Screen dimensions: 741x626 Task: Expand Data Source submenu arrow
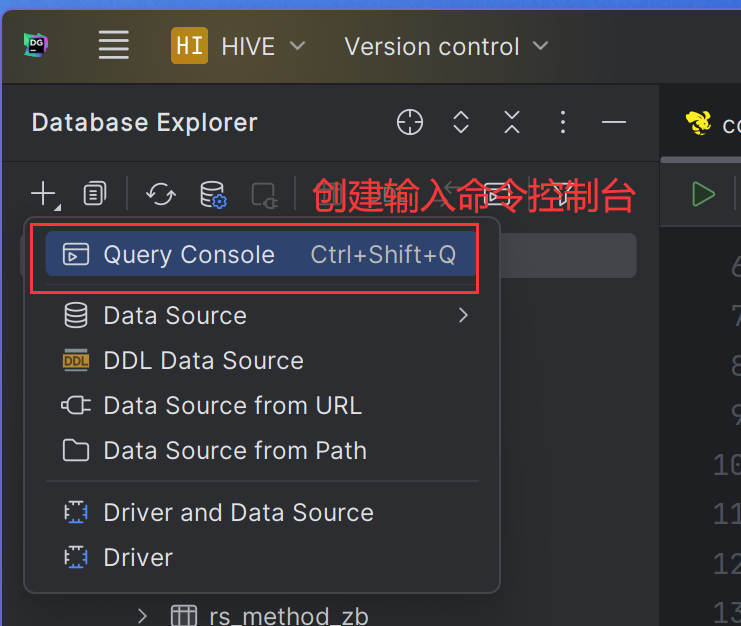point(463,316)
